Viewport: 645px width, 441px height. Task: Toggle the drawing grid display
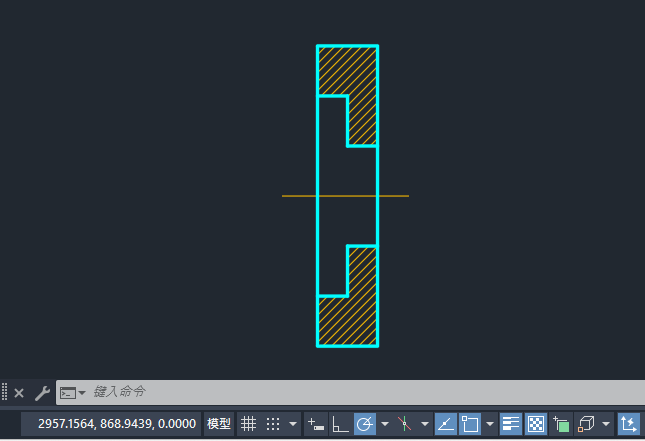248,424
